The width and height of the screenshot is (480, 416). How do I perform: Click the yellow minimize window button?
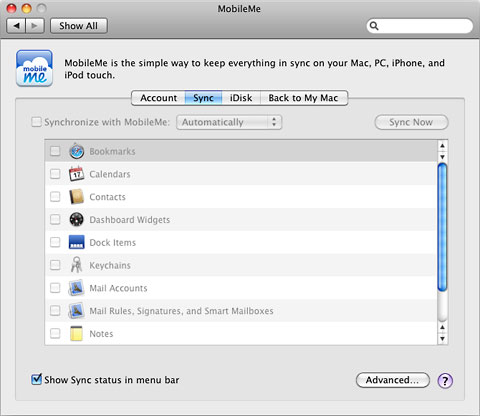click(x=26, y=8)
